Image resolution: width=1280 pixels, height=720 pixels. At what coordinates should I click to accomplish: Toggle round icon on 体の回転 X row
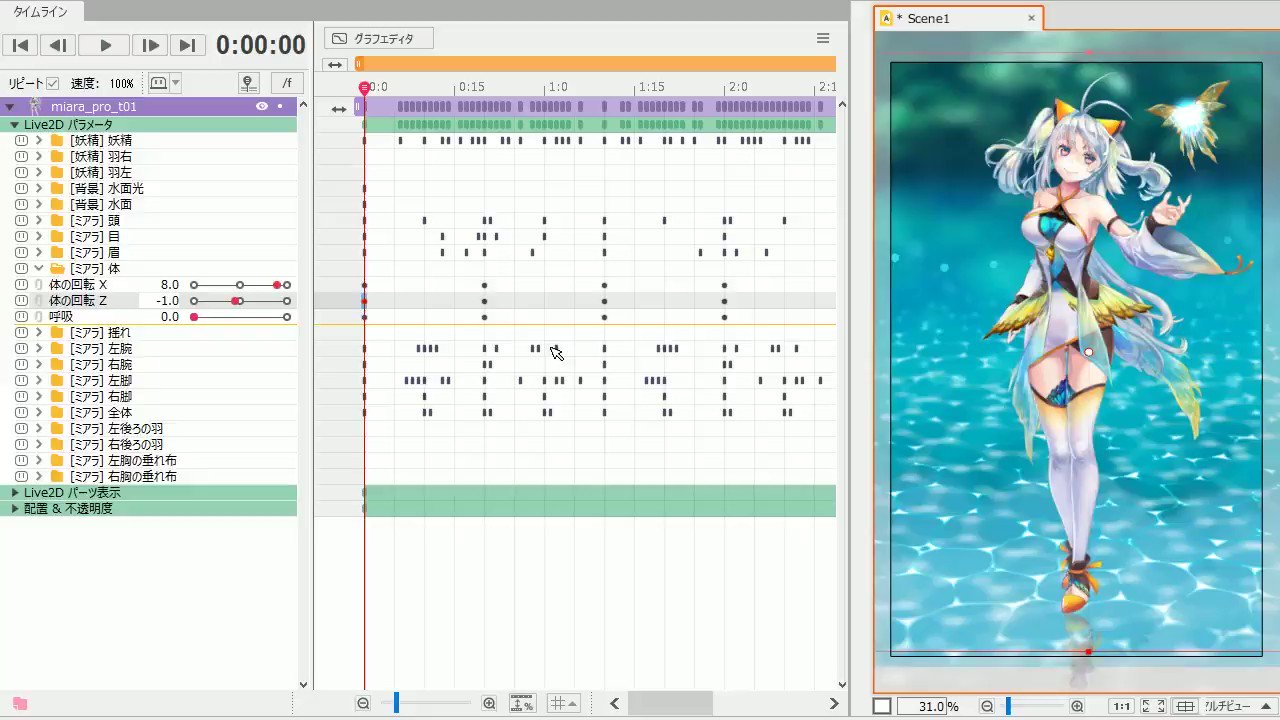(21, 285)
